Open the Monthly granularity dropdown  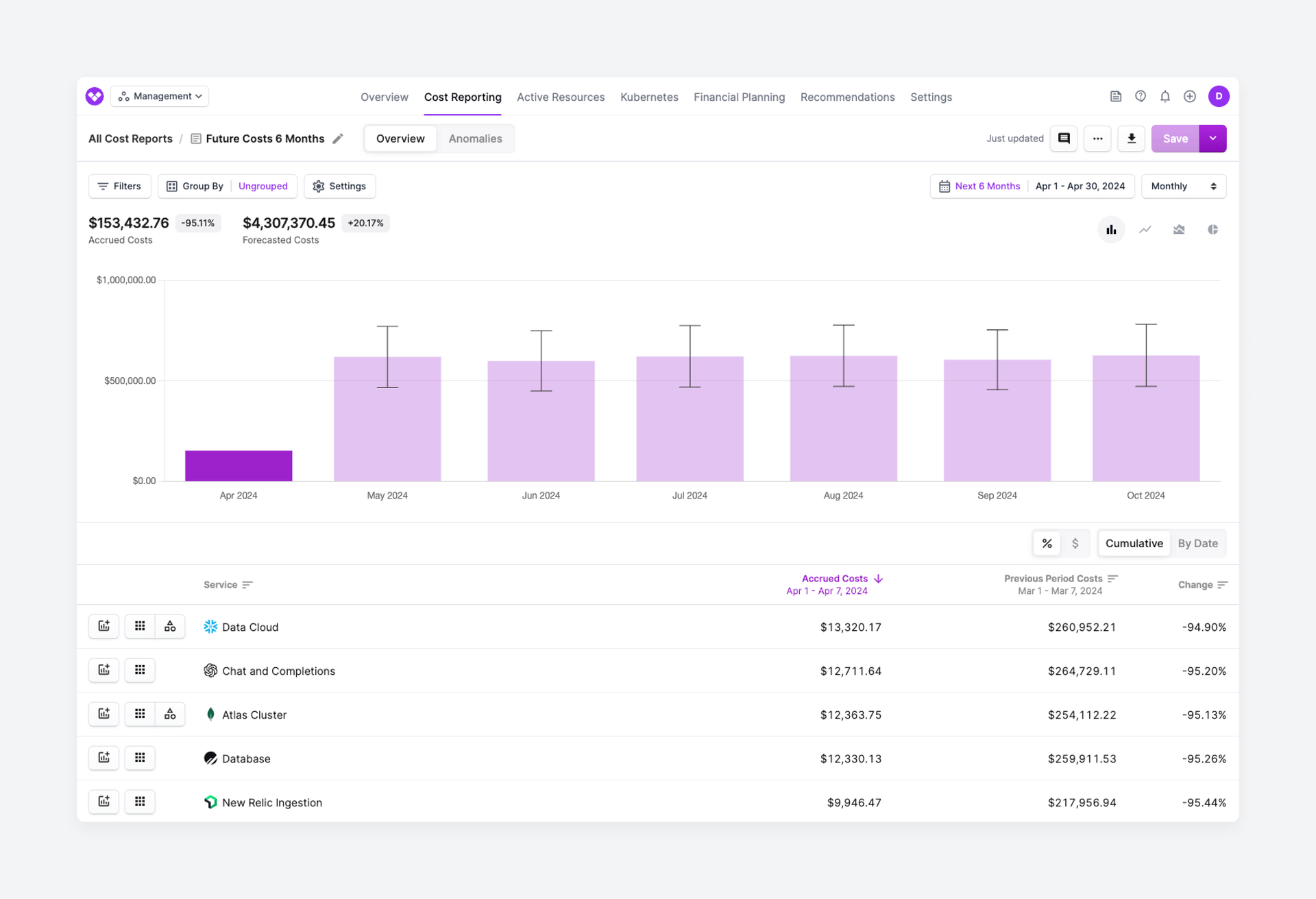point(1183,186)
